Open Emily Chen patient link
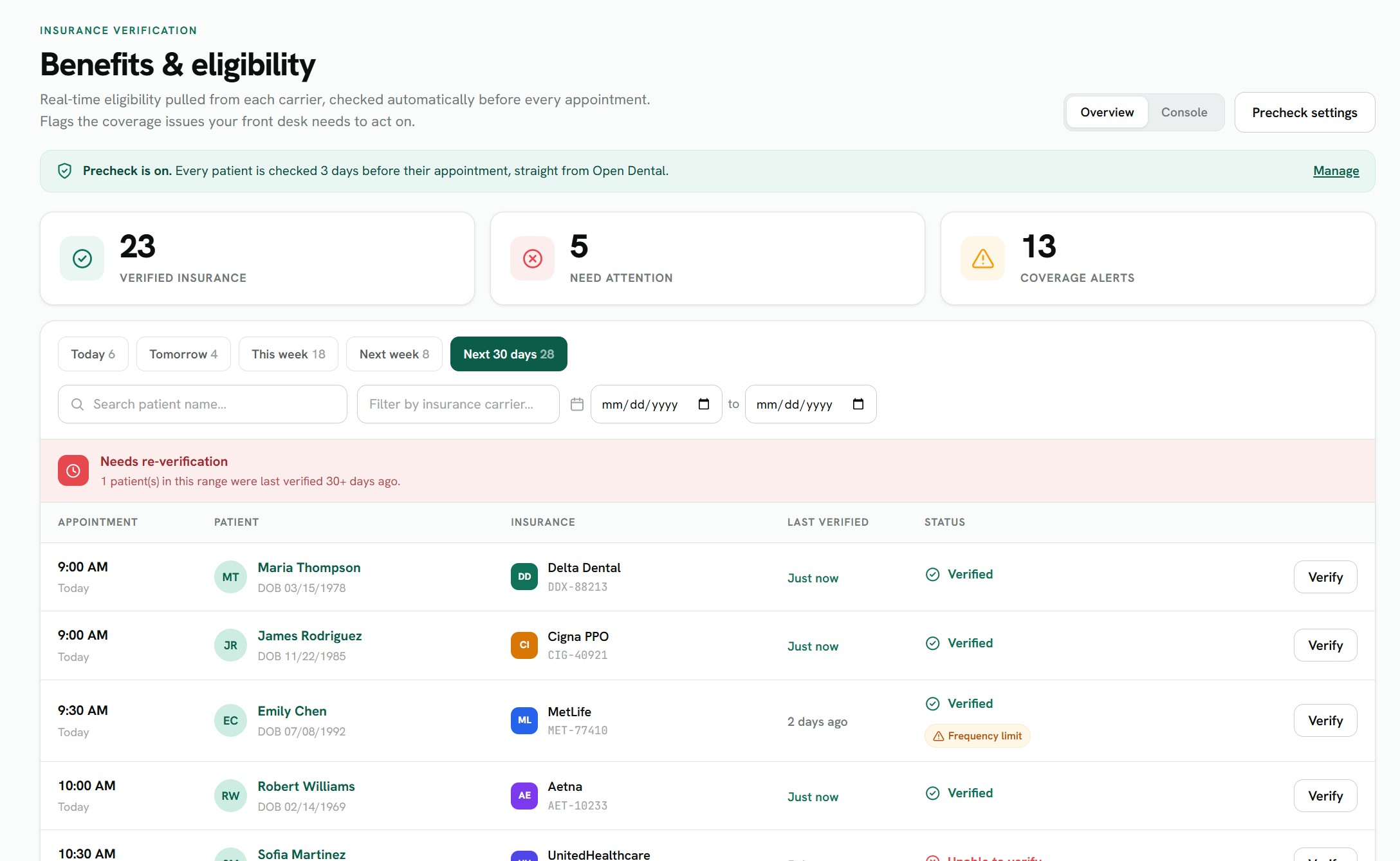The height and width of the screenshot is (861, 1400). (292, 711)
